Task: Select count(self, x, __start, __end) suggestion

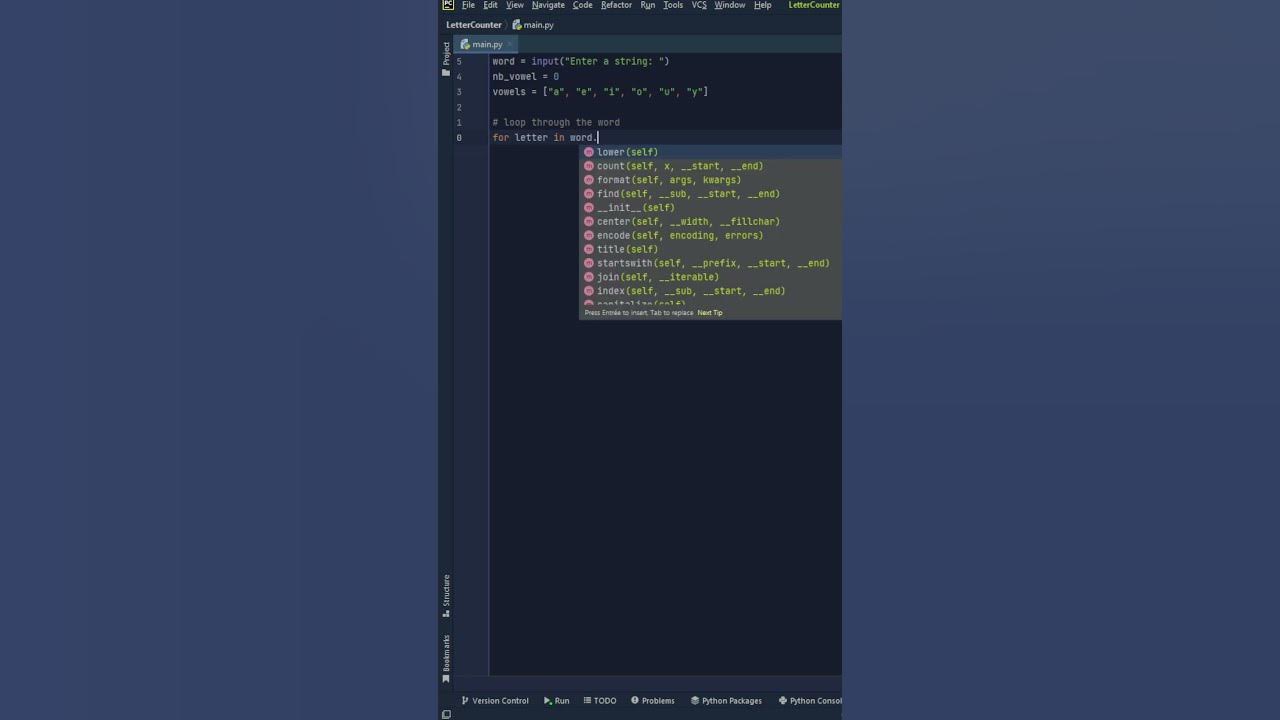Action: click(x=711, y=166)
